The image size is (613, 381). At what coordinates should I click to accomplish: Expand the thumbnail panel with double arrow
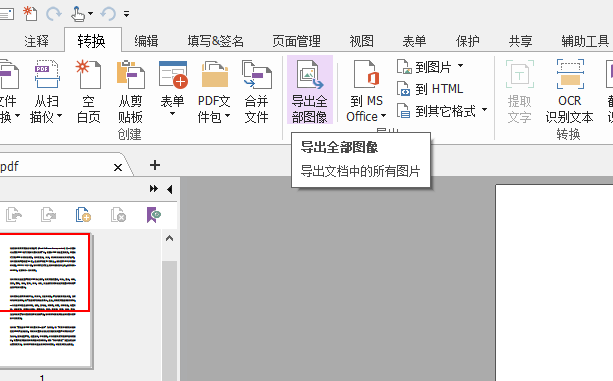[x=154, y=189]
